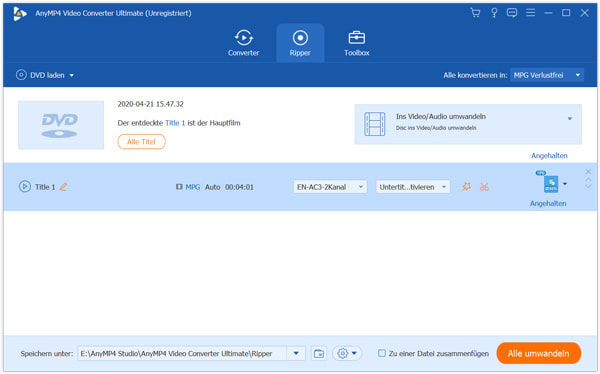This screenshot has height=374, width=600.
Task: Click the MPG output format icon
Action: coord(551,184)
